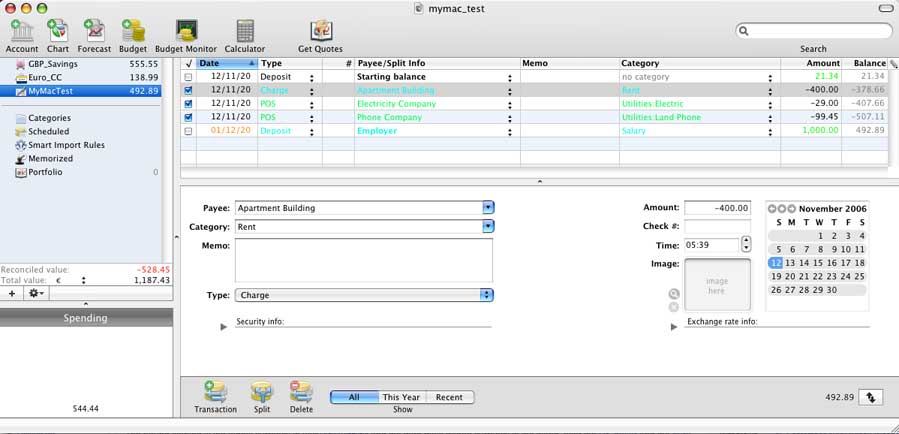
Task: Launch the Budget Monitor
Action: point(186,31)
